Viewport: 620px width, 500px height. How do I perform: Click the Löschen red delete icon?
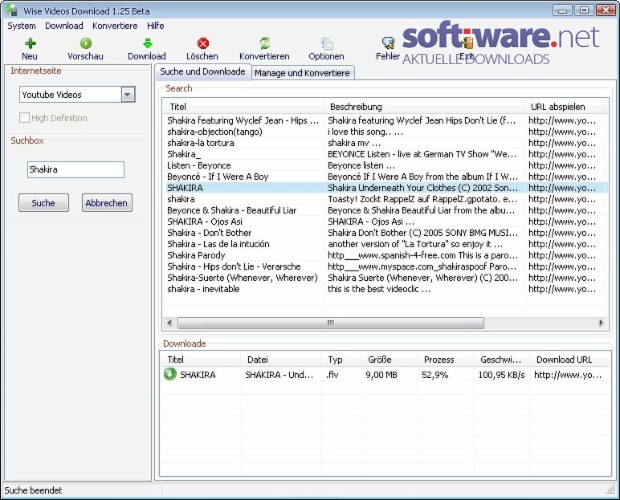point(203,43)
